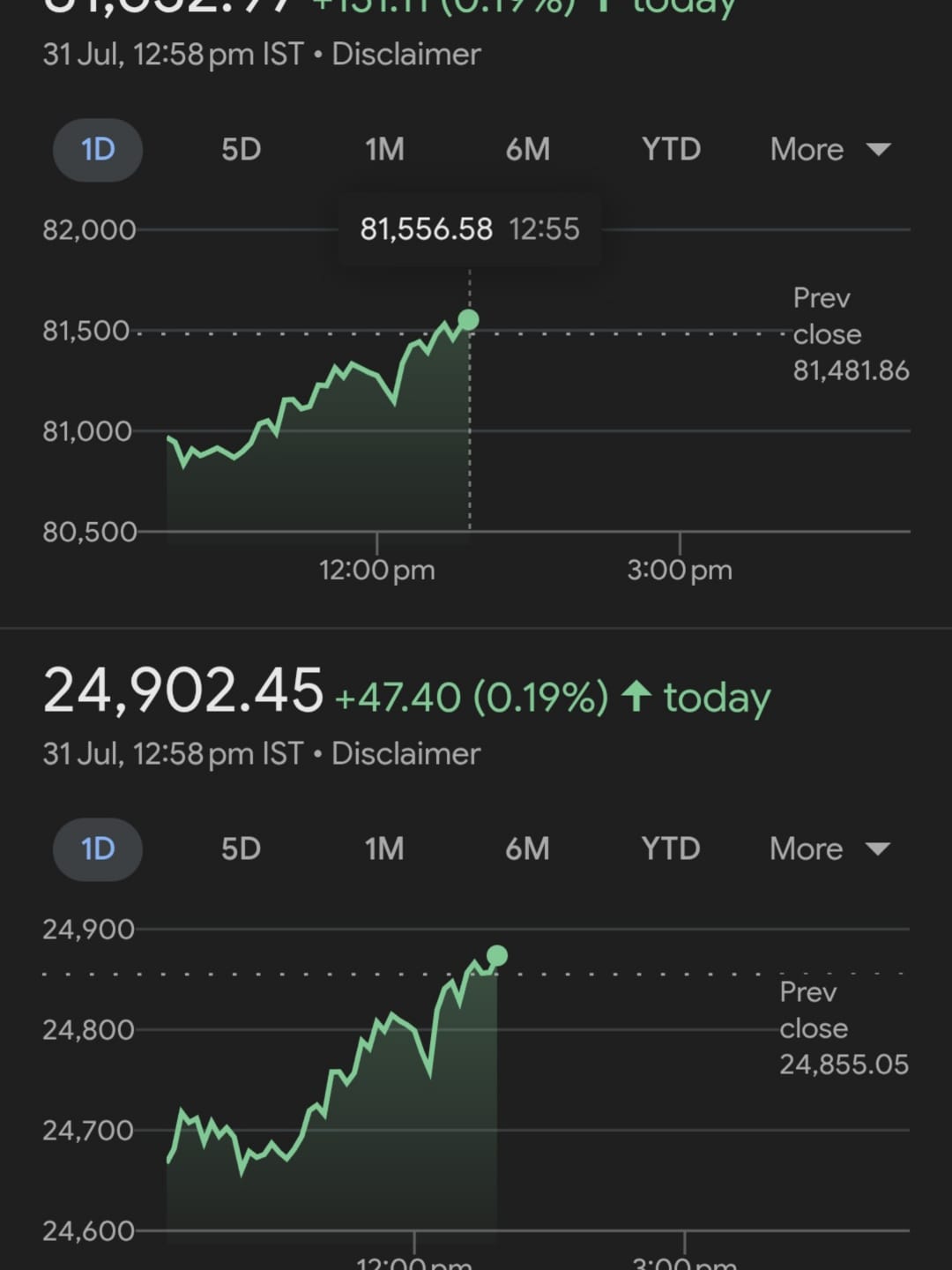Choose the 1M tab under the 24,902.45 quote
The image size is (952, 1270).
[x=384, y=848]
